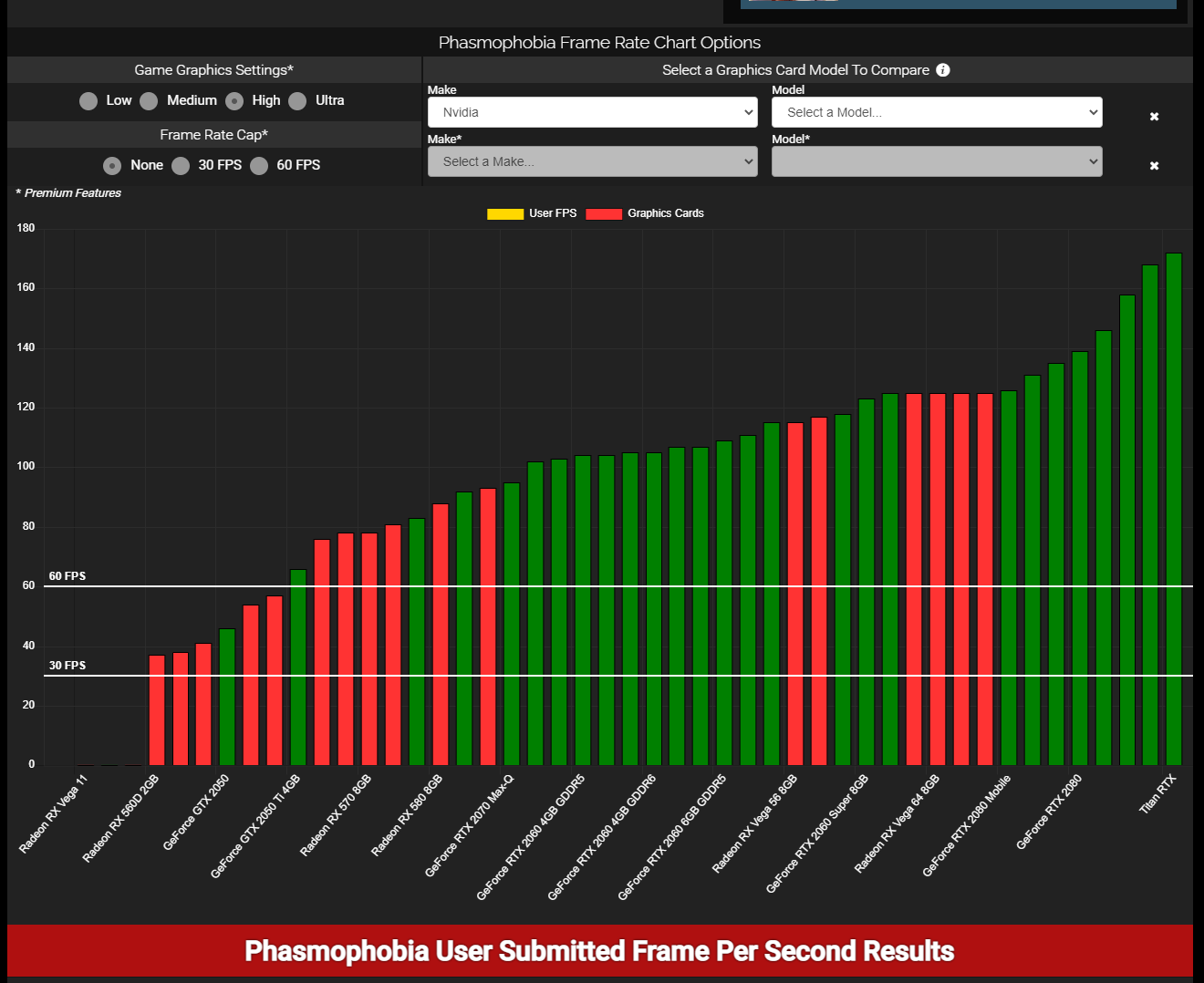Click the Radeon RX 580 8GB axis label
1204x983 pixels.
[407, 815]
